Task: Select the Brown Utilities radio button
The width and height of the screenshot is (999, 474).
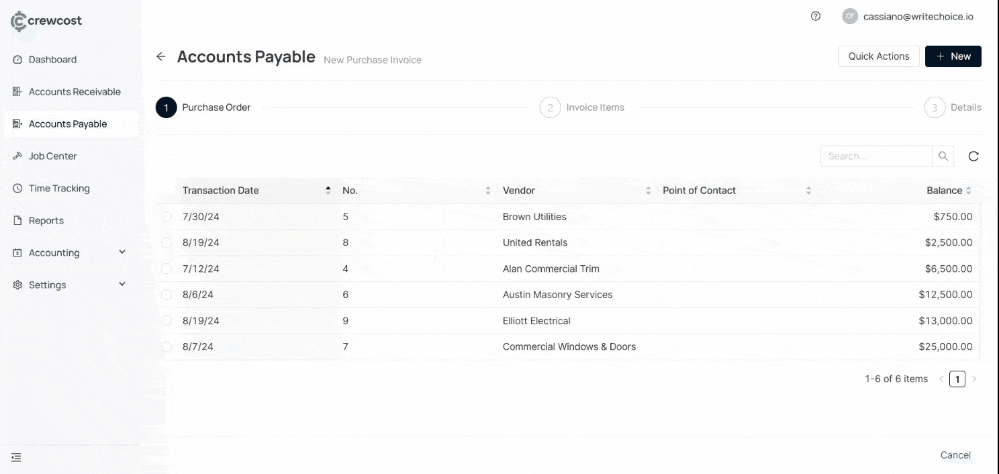Action: pos(166,217)
